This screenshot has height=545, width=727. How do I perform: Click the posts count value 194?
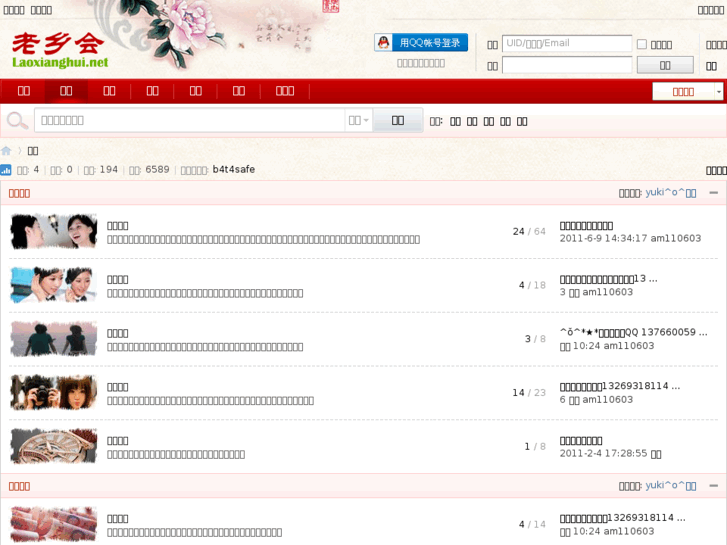108,170
